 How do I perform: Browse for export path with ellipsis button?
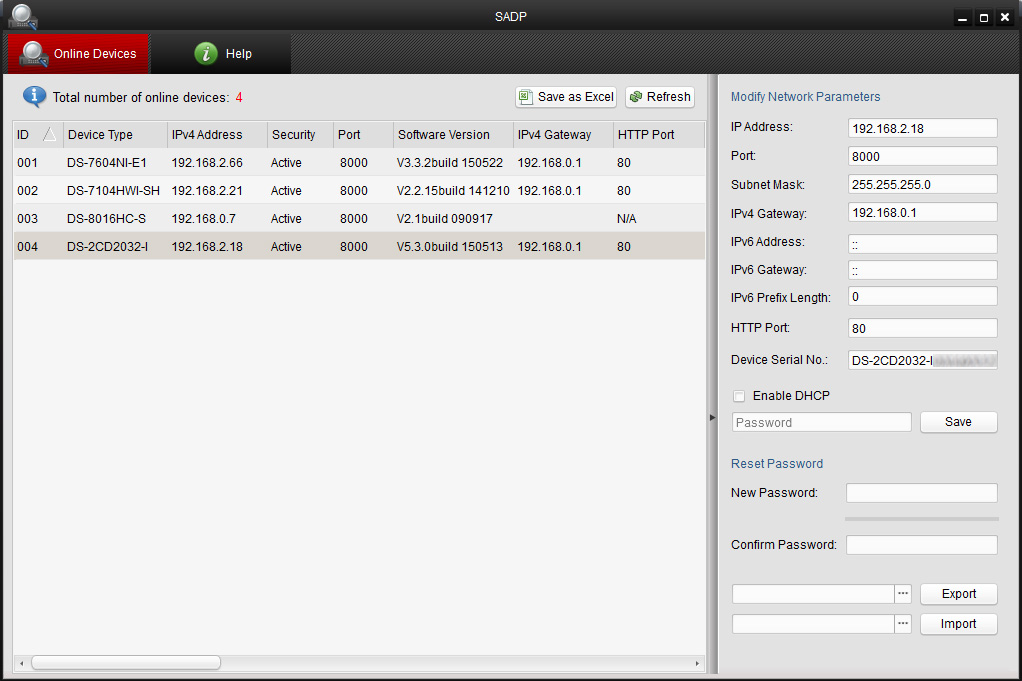coord(903,594)
